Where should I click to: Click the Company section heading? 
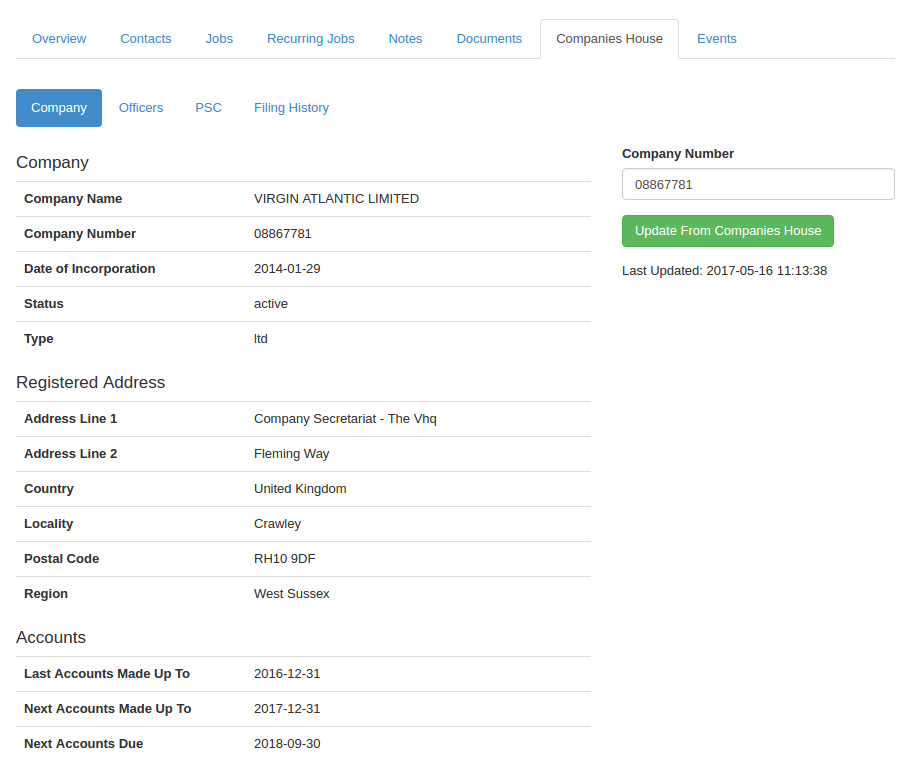tap(52, 162)
